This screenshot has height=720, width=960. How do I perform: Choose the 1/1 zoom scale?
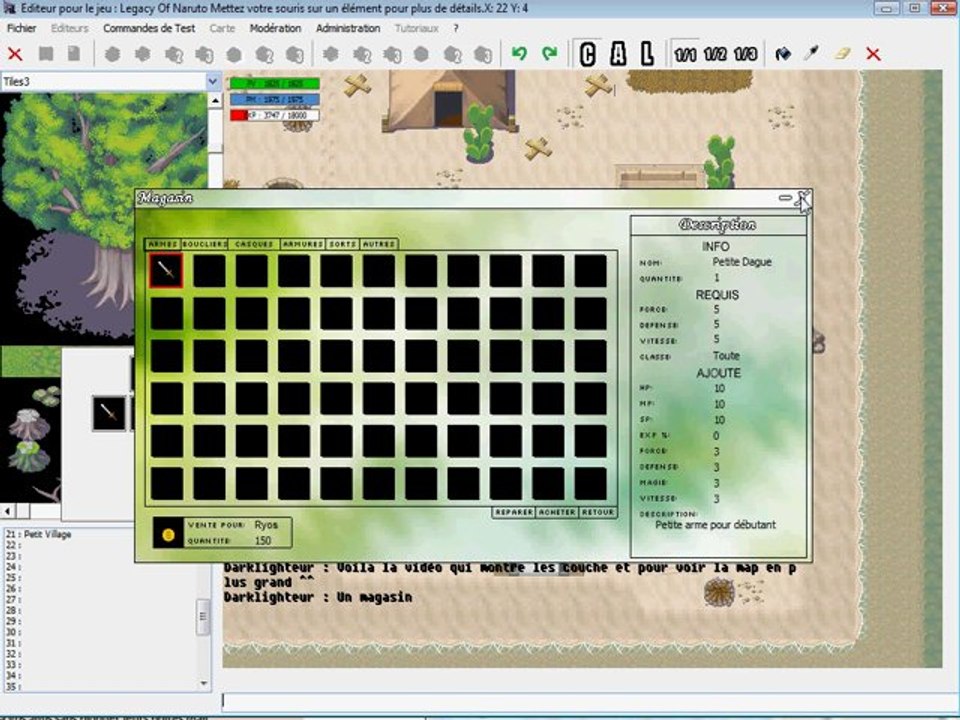click(x=684, y=54)
